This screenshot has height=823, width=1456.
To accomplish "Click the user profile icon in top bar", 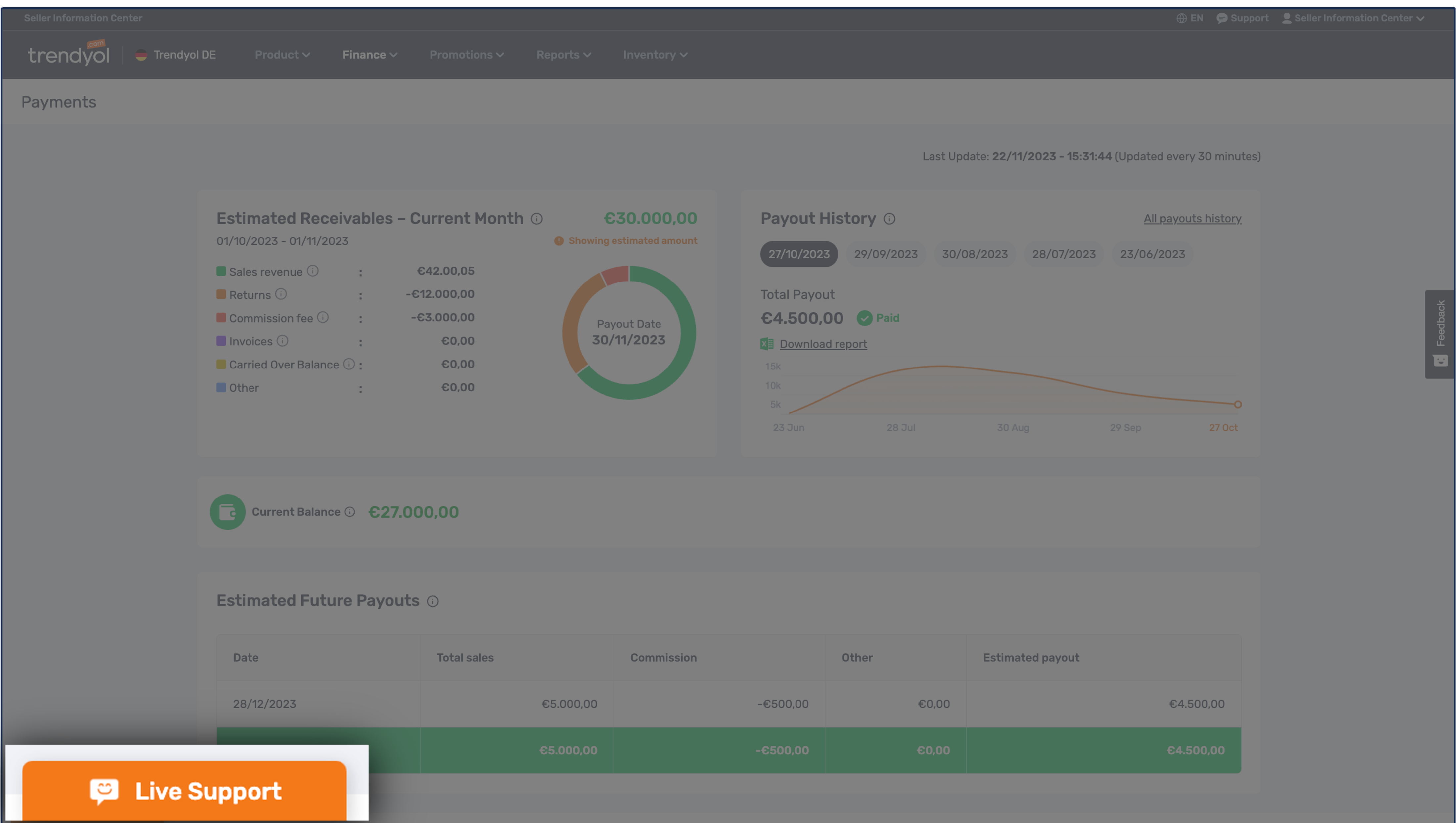I will (x=1286, y=18).
